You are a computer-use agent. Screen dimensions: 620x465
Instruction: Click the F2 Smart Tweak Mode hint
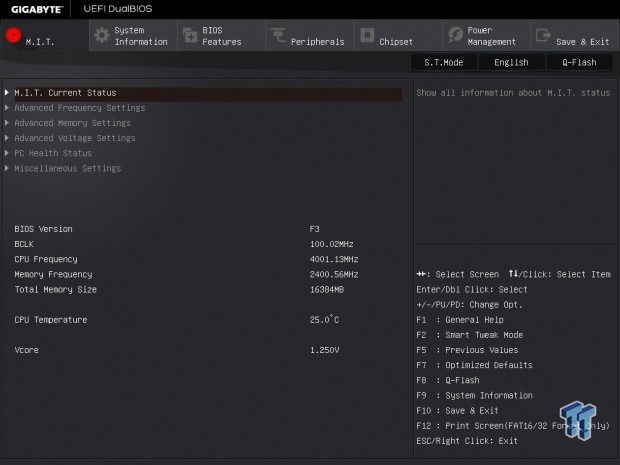469,335
